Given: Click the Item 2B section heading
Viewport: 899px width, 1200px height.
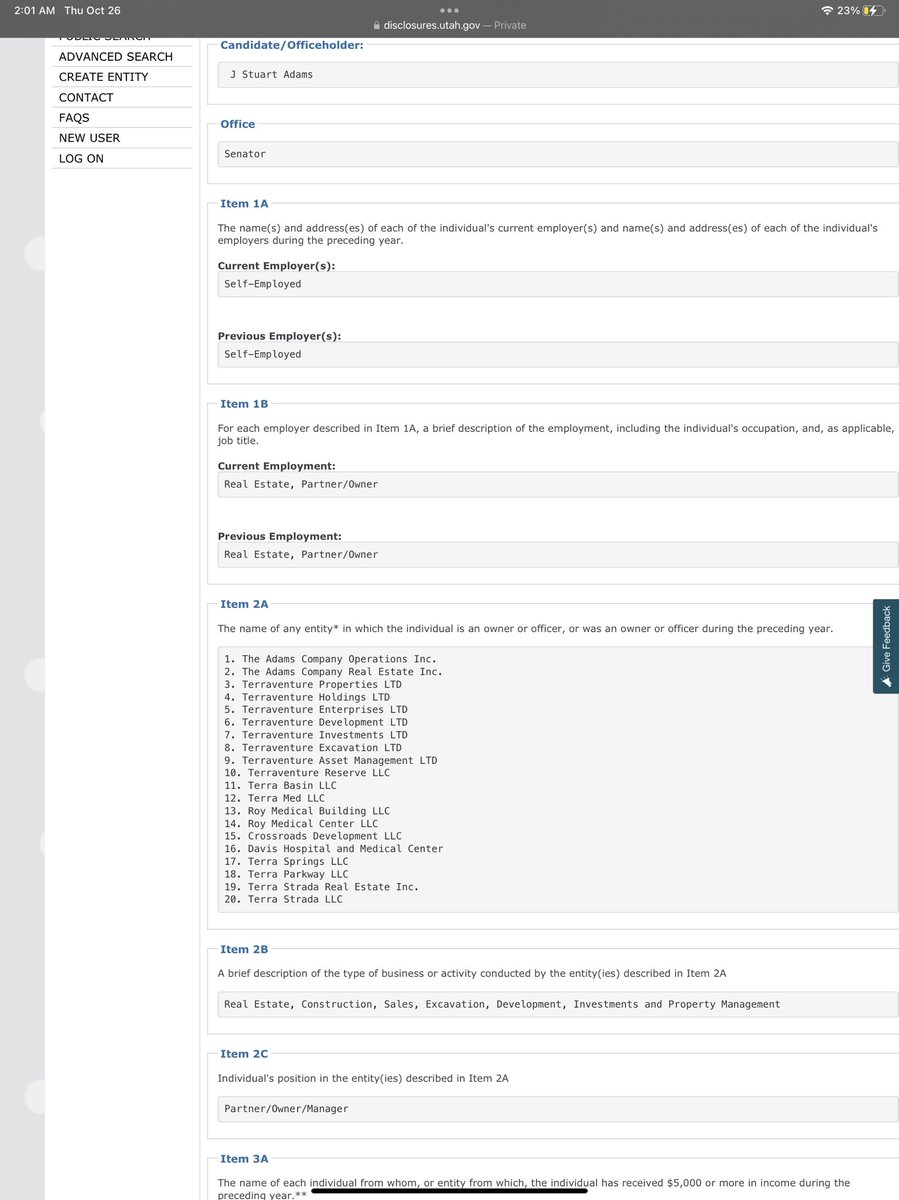Looking at the screenshot, I should tap(244, 949).
